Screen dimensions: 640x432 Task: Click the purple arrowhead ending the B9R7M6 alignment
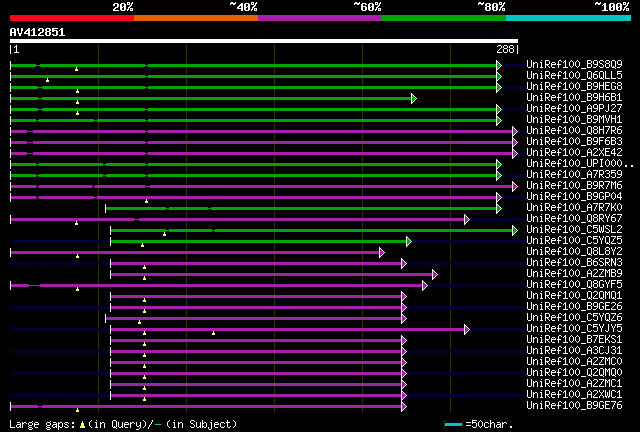point(515,187)
